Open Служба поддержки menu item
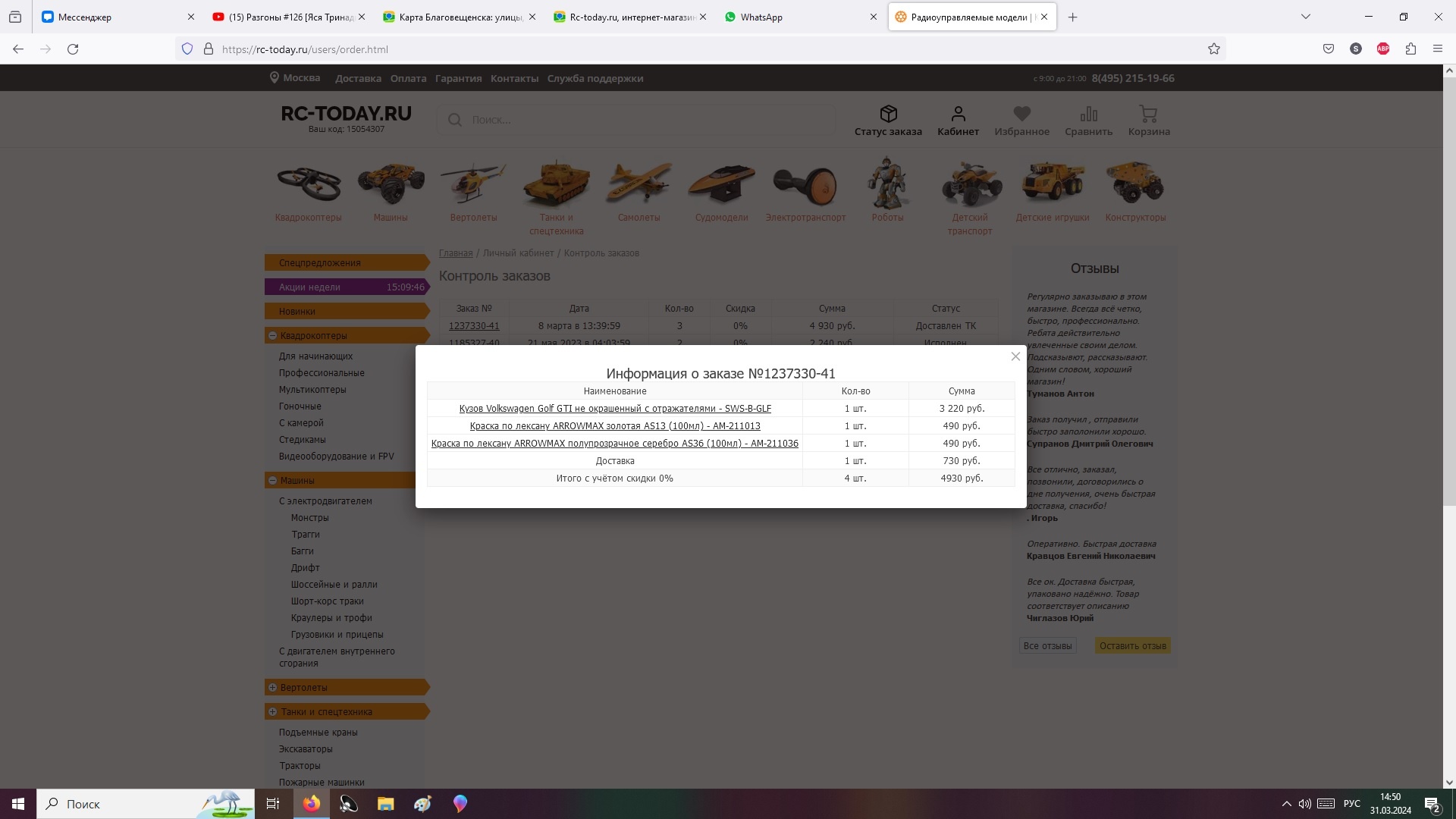 (x=595, y=78)
